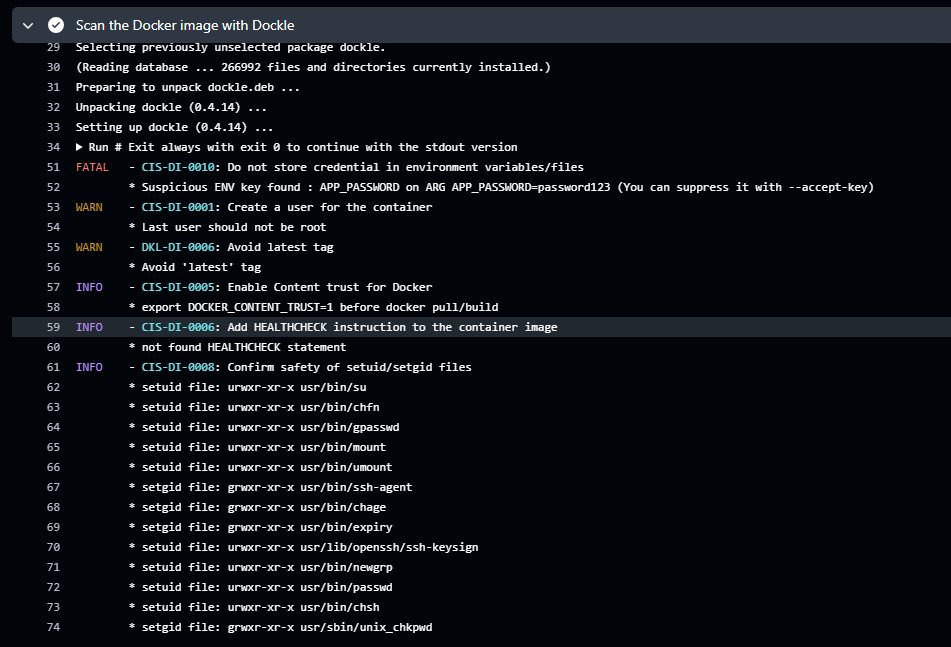Click the setuid file usr/bin/su line
Image resolution: width=951 pixels, height=647 pixels.
[x=247, y=387]
